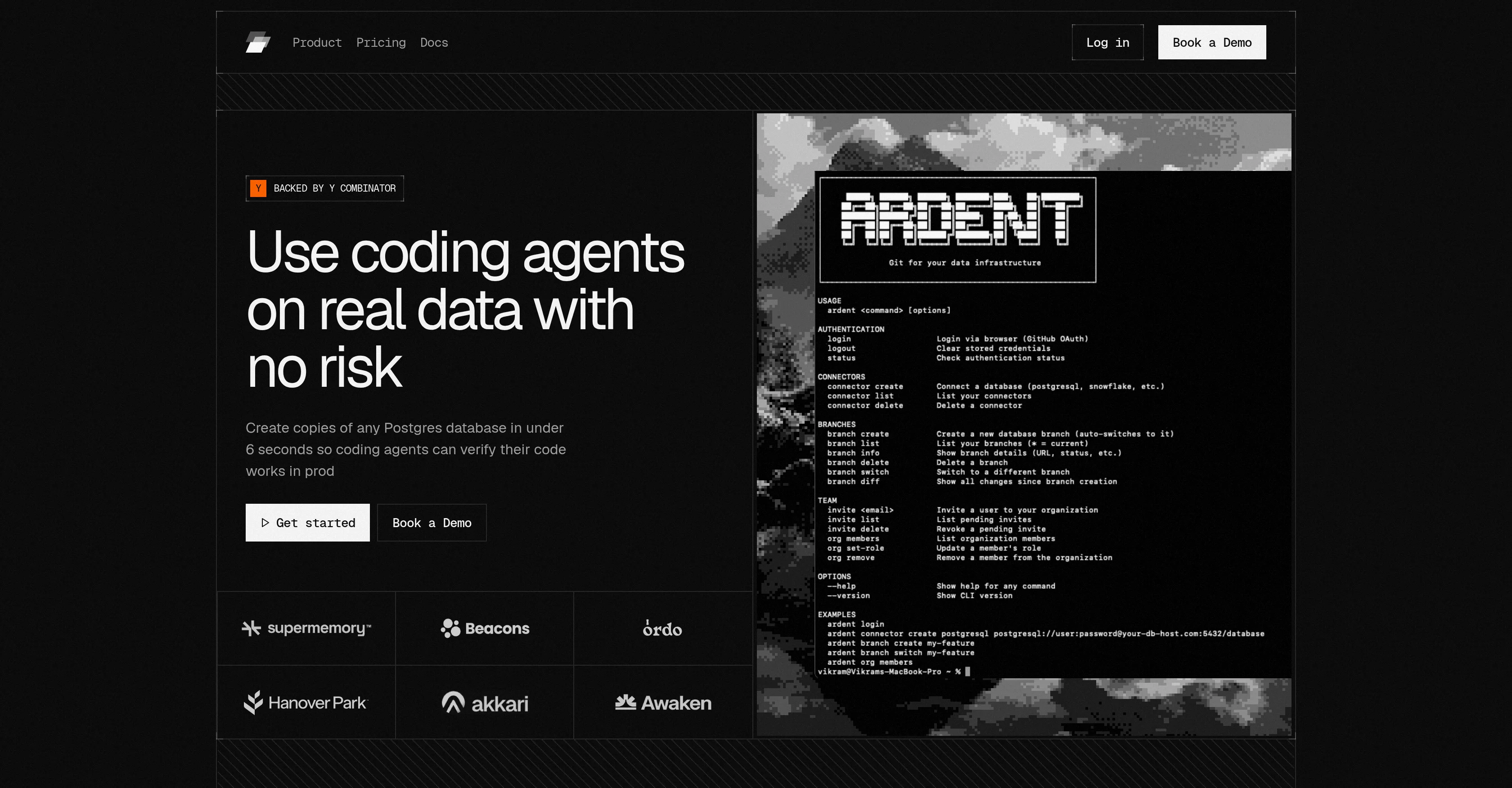Screen dimensions: 1512x788
Task: Click the Beacons logo
Action: pyautogui.click(x=485, y=628)
